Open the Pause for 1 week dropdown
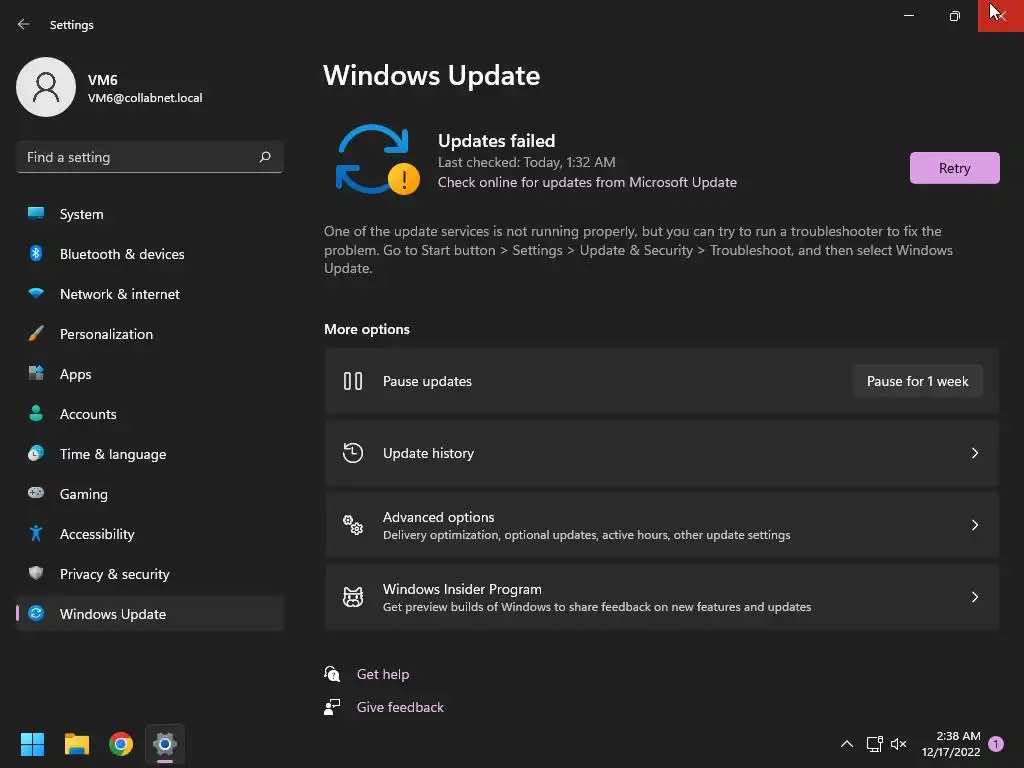Image resolution: width=1024 pixels, height=768 pixels. (917, 381)
